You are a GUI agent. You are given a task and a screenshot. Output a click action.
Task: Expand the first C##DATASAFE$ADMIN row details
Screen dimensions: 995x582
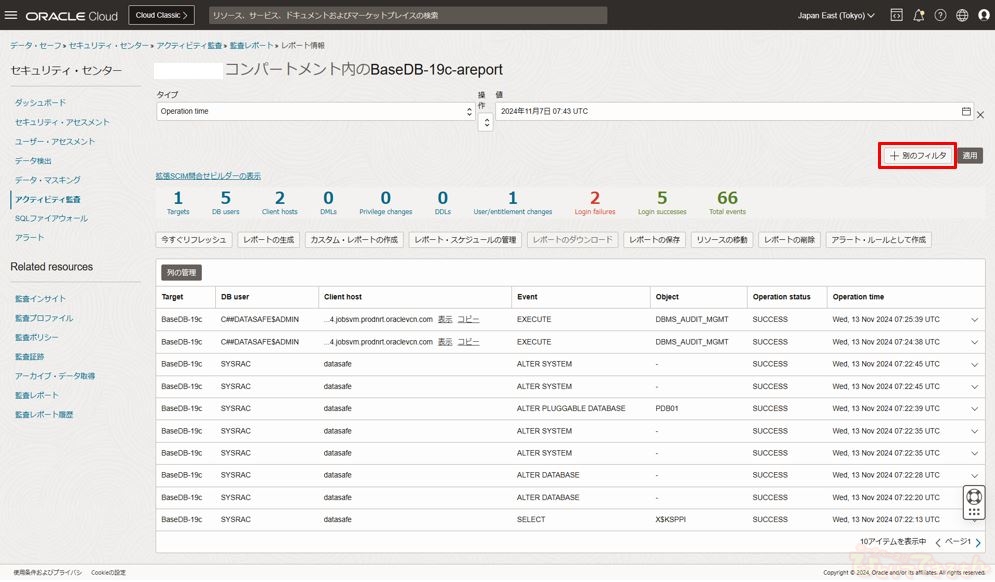pyautogui.click(x=974, y=320)
